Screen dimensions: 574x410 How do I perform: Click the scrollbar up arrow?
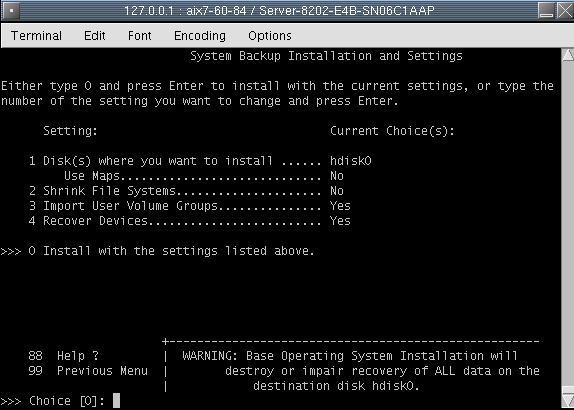coord(568,55)
